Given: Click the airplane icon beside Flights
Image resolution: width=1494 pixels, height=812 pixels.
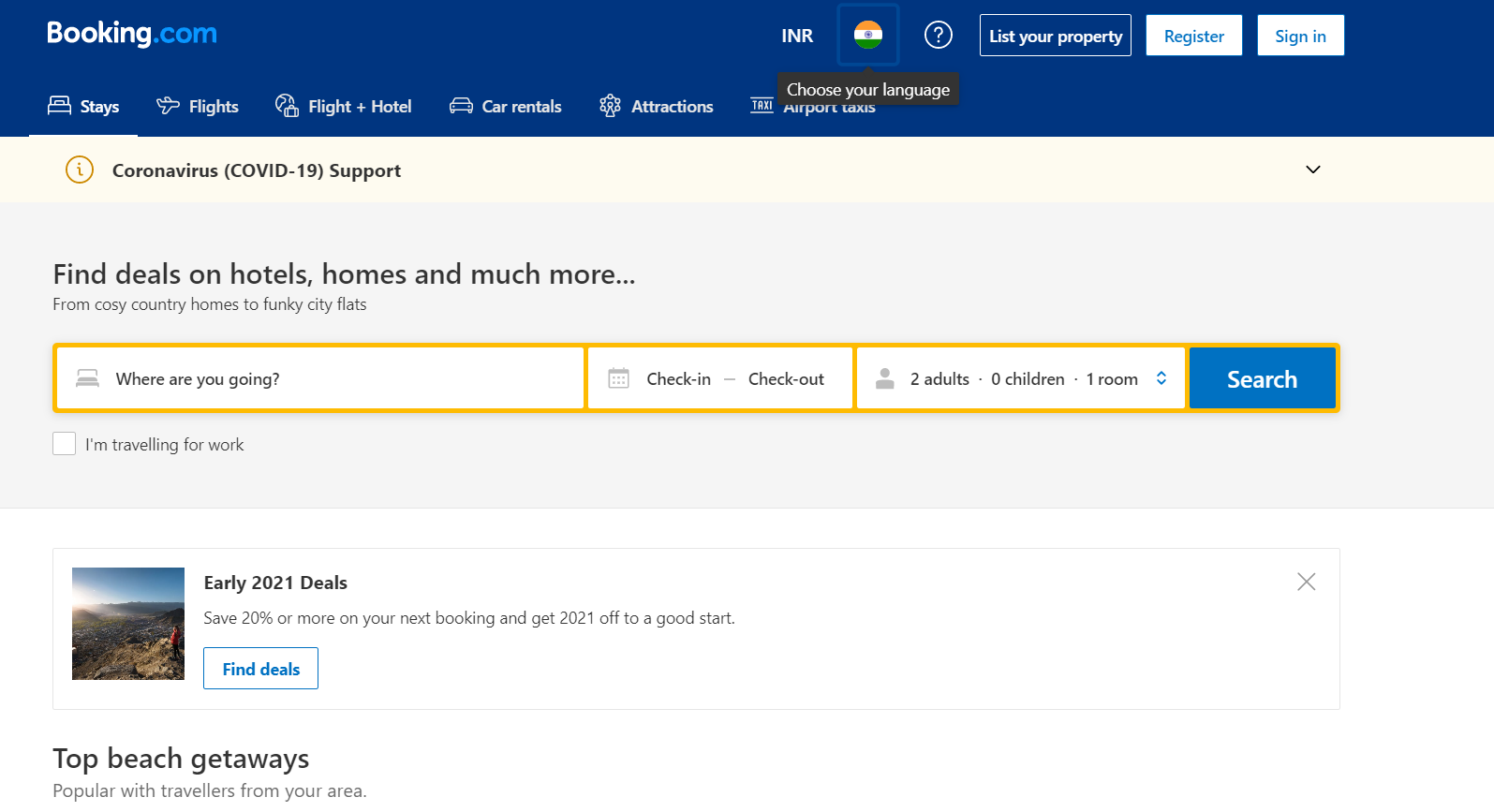Looking at the screenshot, I should coord(168,105).
